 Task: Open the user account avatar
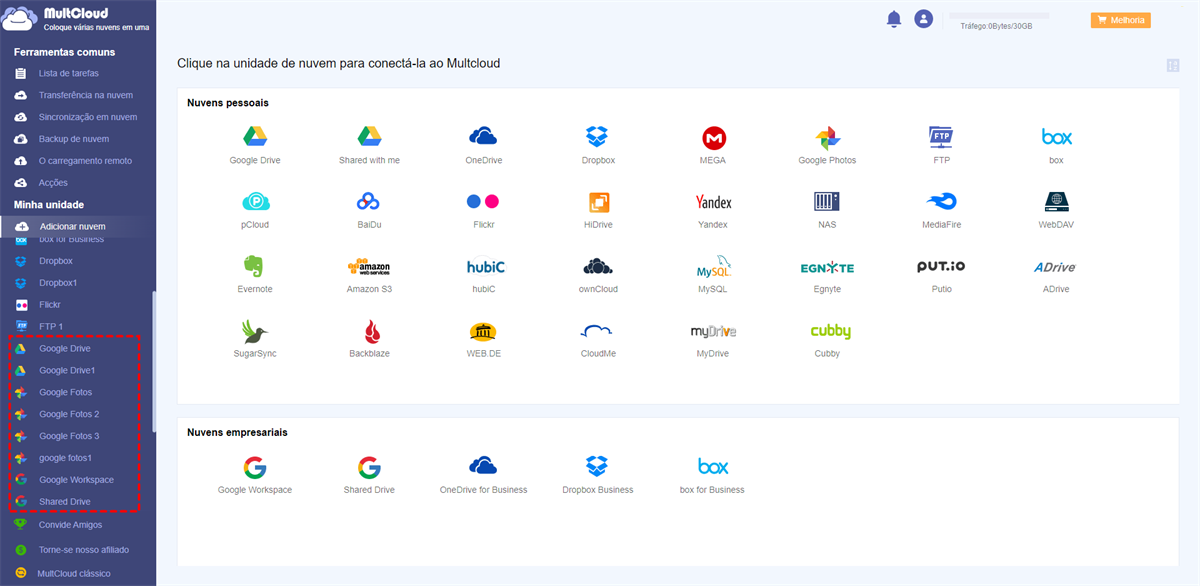pos(923,19)
